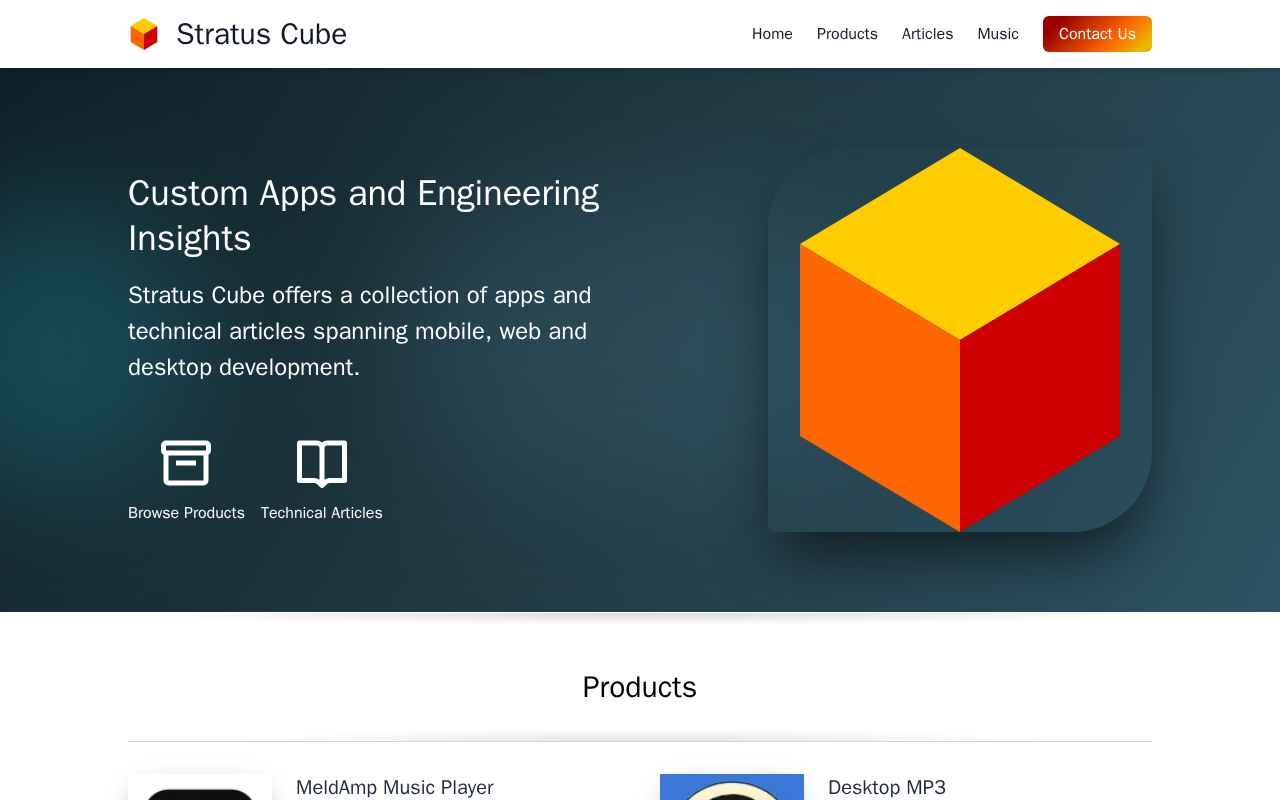Click the hero paragraph starting 'Stratus Cube offers'
The height and width of the screenshot is (800, 1280).
pyautogui.click(x=360, y=331)
